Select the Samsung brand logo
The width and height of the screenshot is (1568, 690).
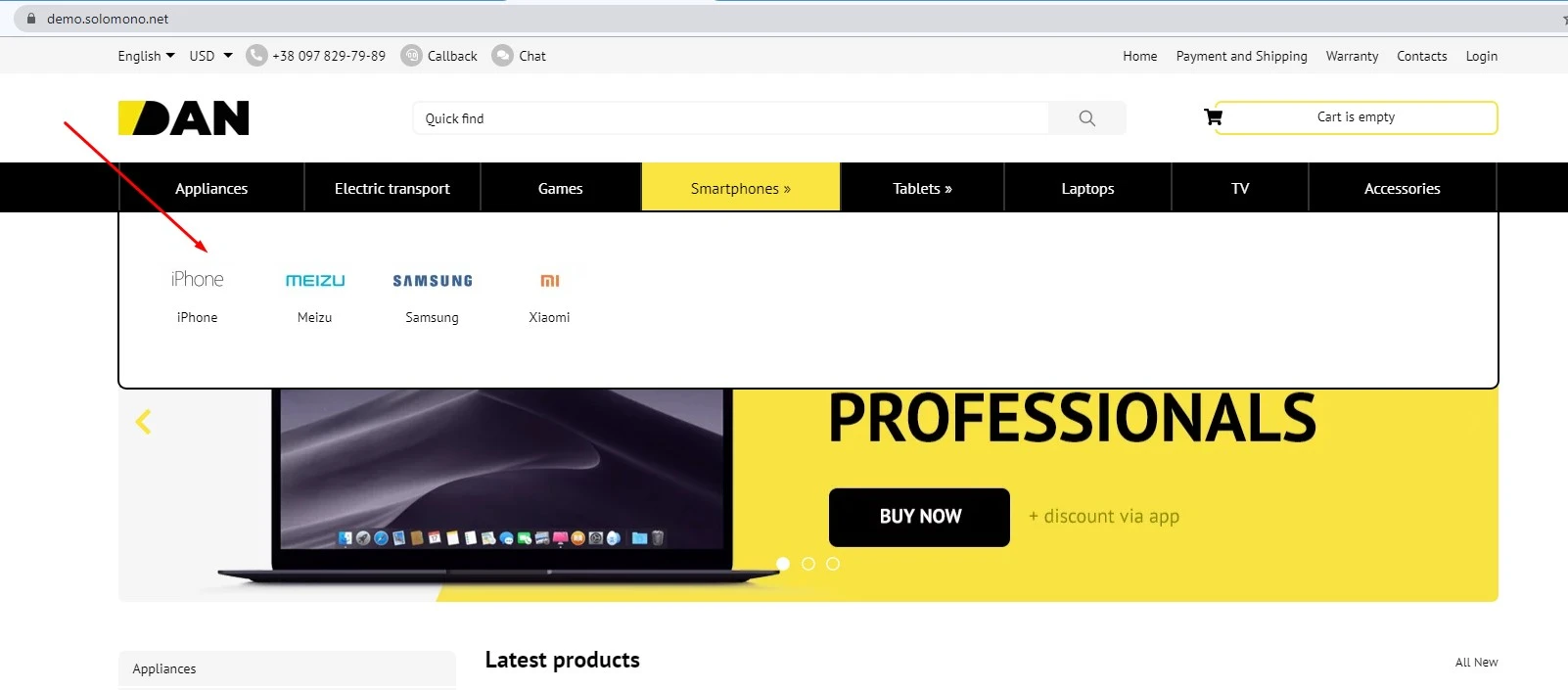(433, 281)
